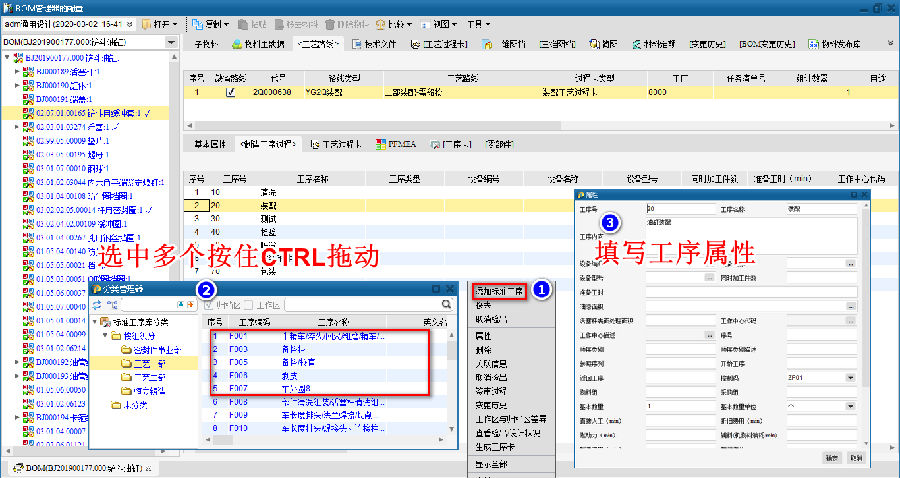Click the Compare (比较) scales icon
This screenshot has width=900, height=478.
point(381,25)
